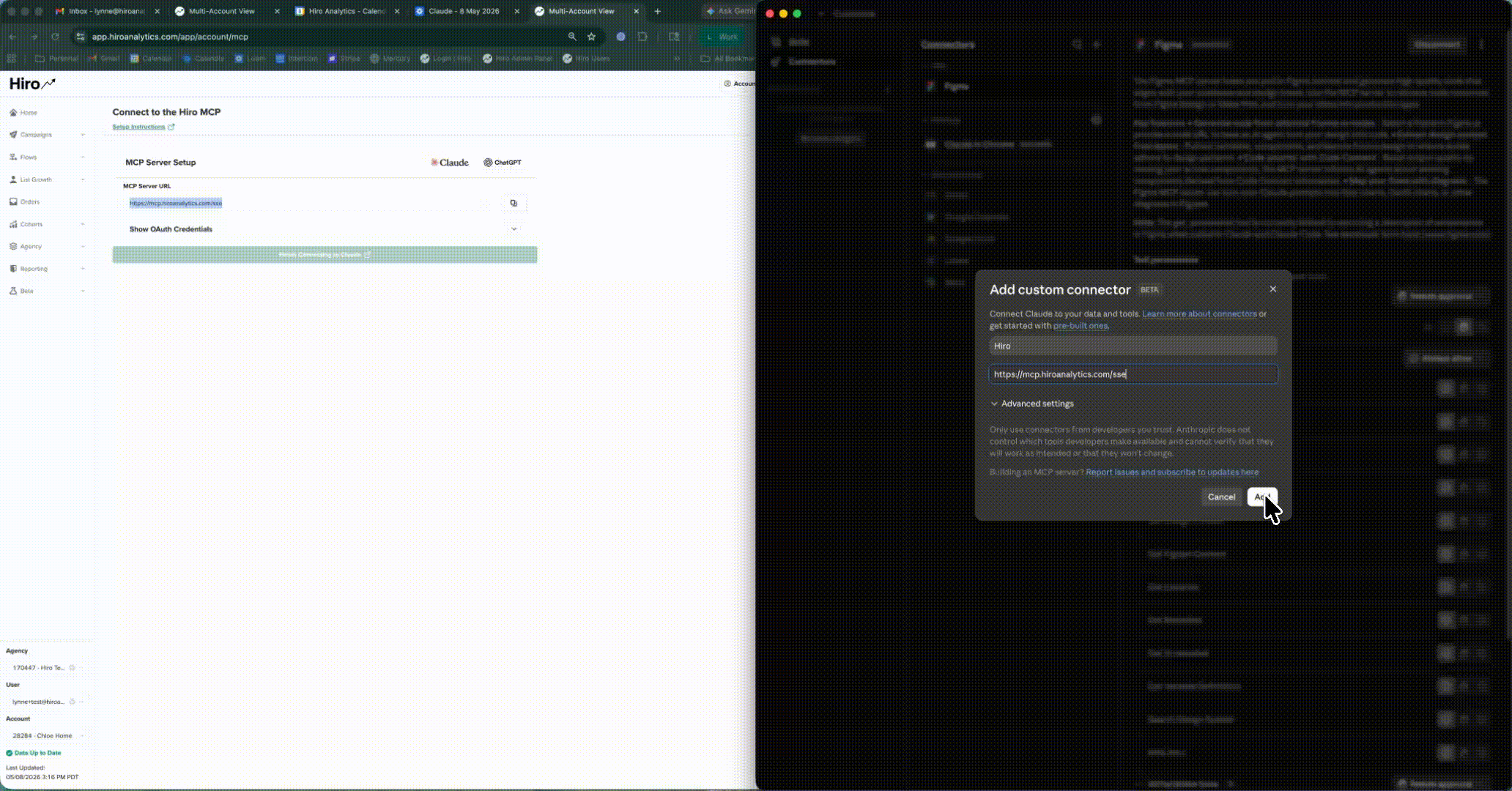Screen dimensions: 1512x791
Task: Open the Setup Instructions link
Action: [143, 127]
